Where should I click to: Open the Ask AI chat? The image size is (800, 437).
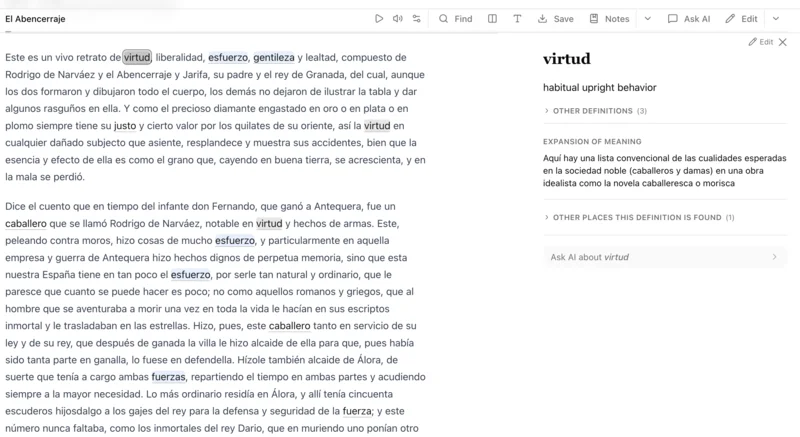point(689,19)
